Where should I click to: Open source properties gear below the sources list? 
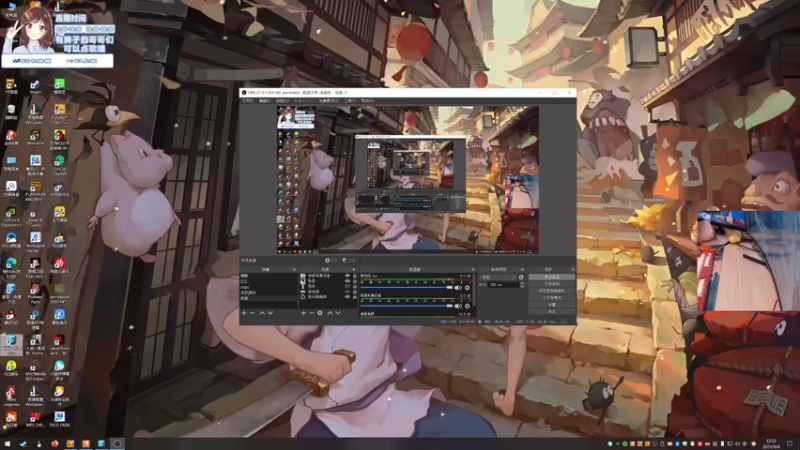click(320, 313)
